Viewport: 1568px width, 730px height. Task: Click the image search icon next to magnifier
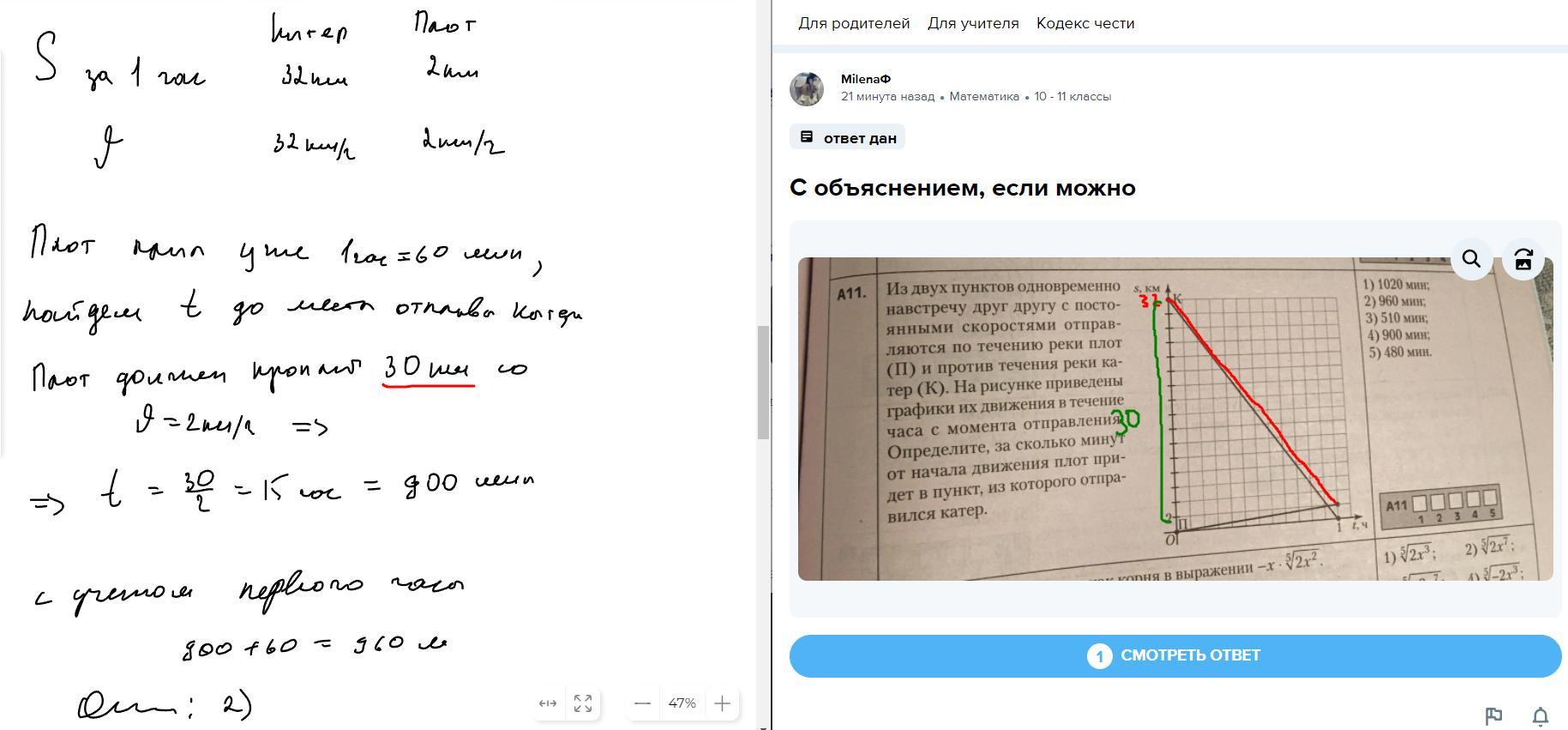1523,259
